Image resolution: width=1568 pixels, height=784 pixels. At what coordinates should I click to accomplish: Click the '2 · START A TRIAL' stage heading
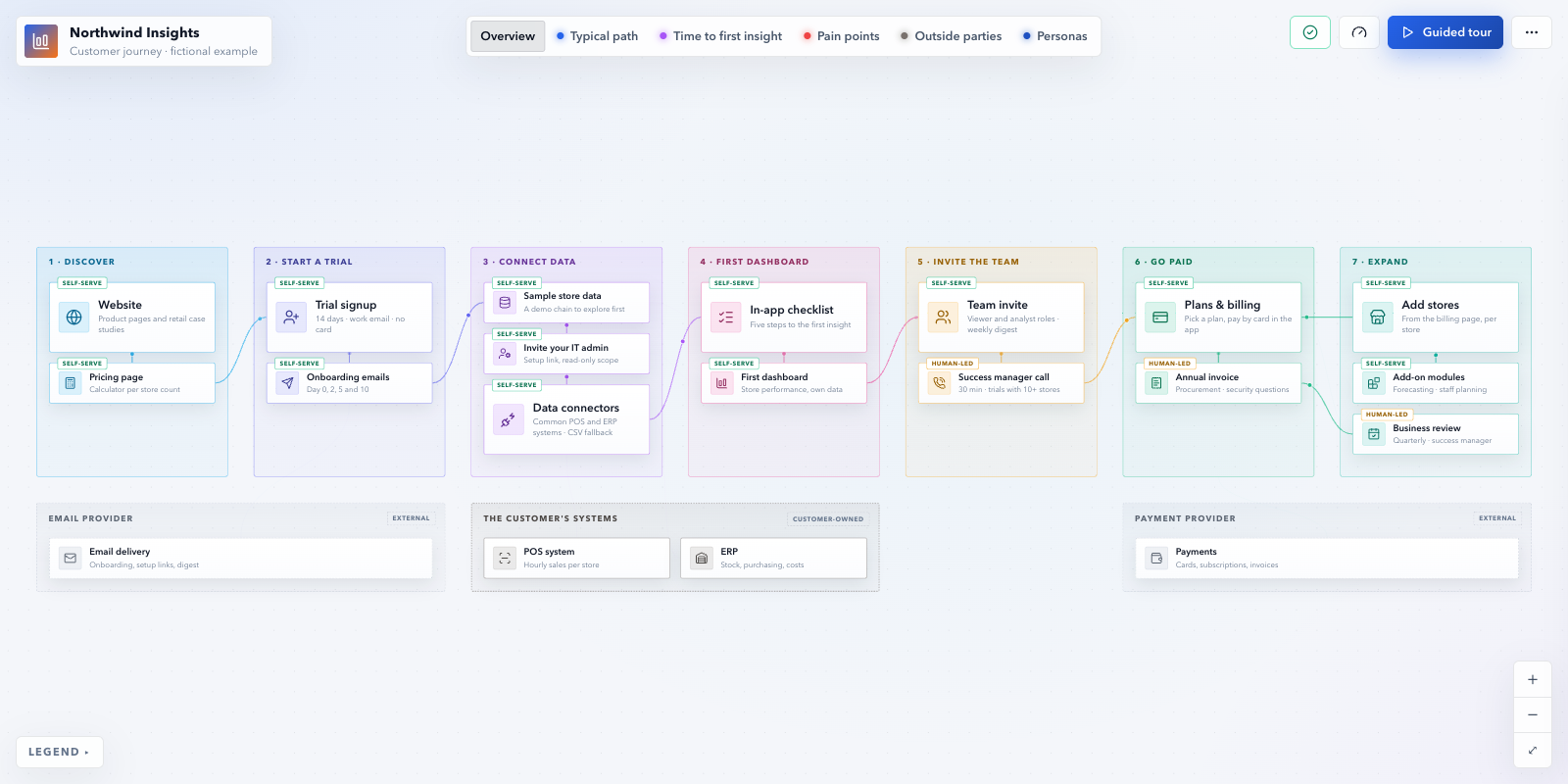(x=310, y=262)
